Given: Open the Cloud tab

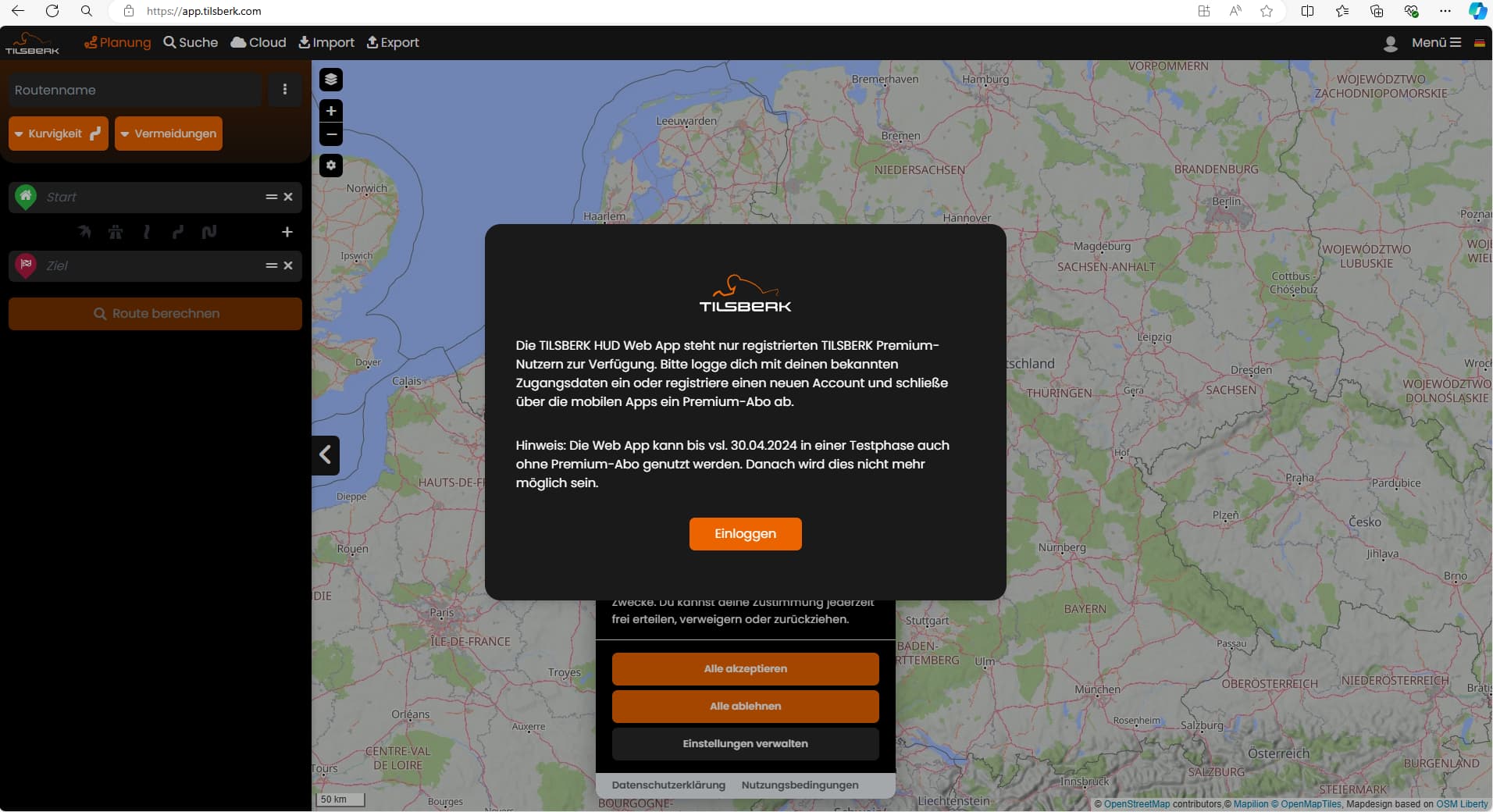Looking at the screenshot, I should [258, 42].
